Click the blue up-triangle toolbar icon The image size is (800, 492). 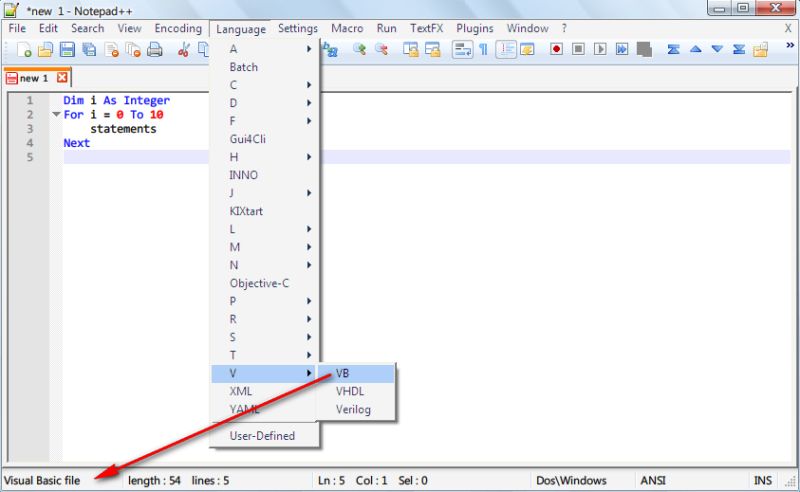tap(695, 50)
